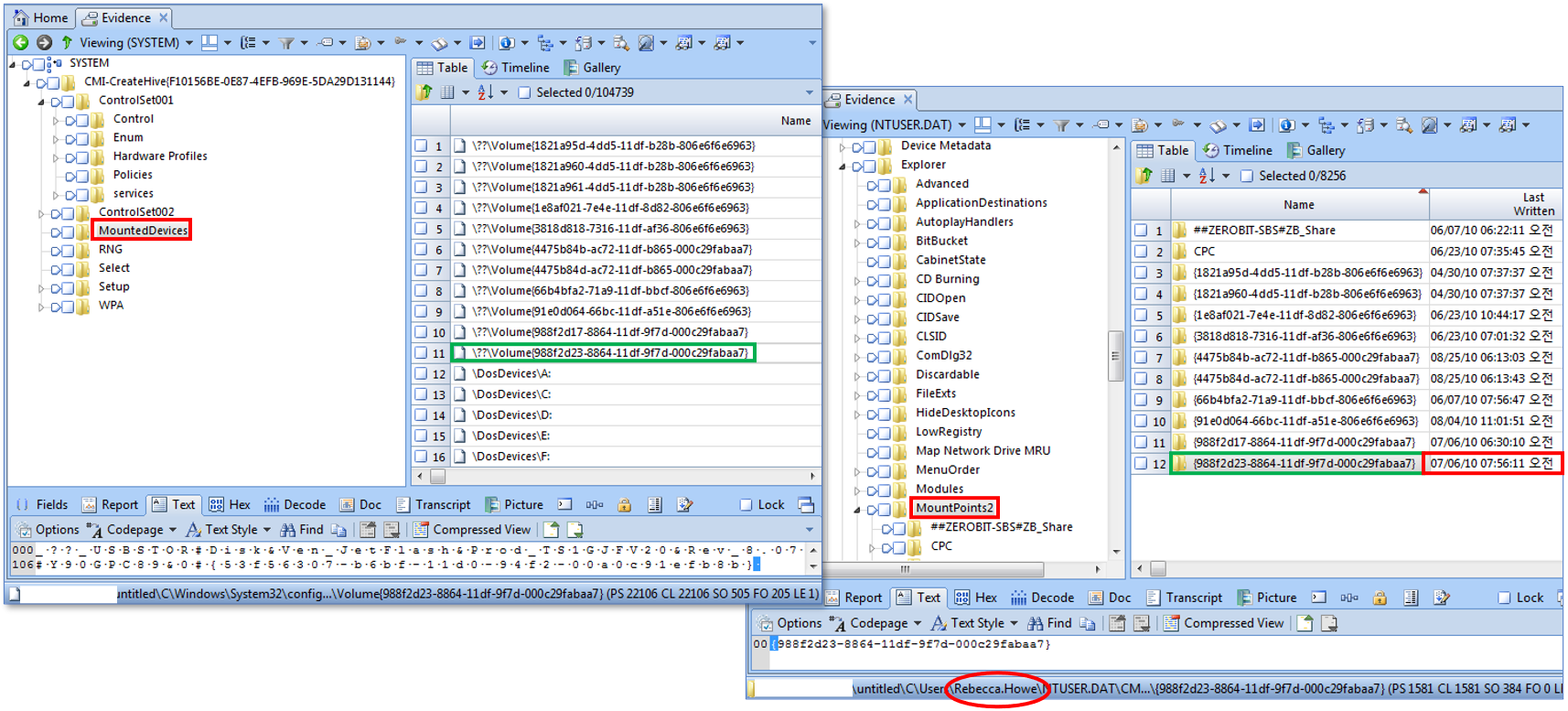Switch to the Home tab

(x=41, y=17)
